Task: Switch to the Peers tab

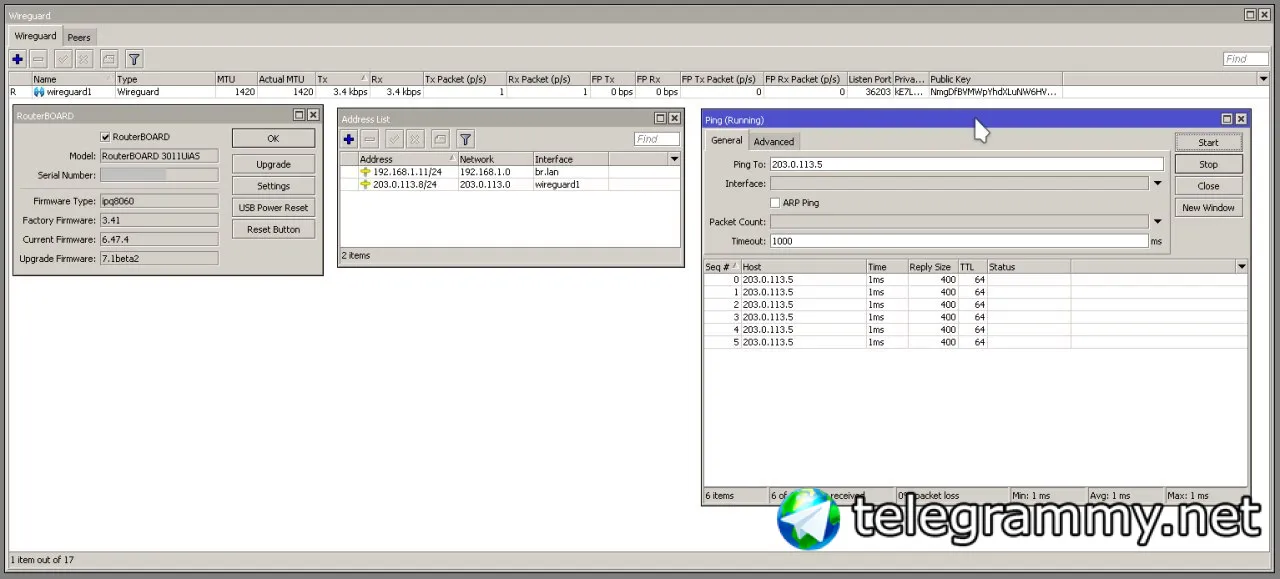Action: [x=79, y=37]
